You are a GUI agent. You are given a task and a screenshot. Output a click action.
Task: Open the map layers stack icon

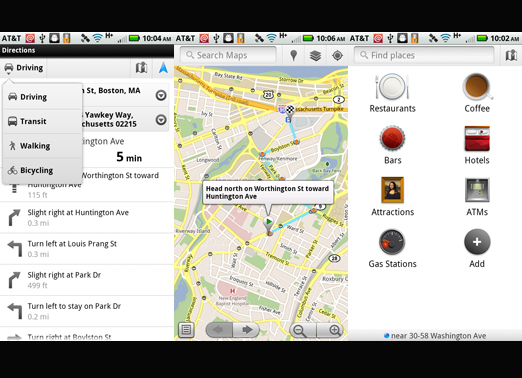(x=315, y=55)
